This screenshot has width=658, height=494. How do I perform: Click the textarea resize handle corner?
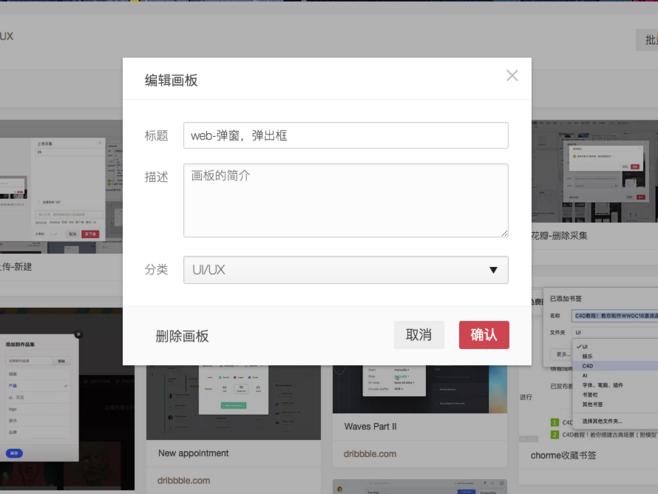click(x=504, y=233)
